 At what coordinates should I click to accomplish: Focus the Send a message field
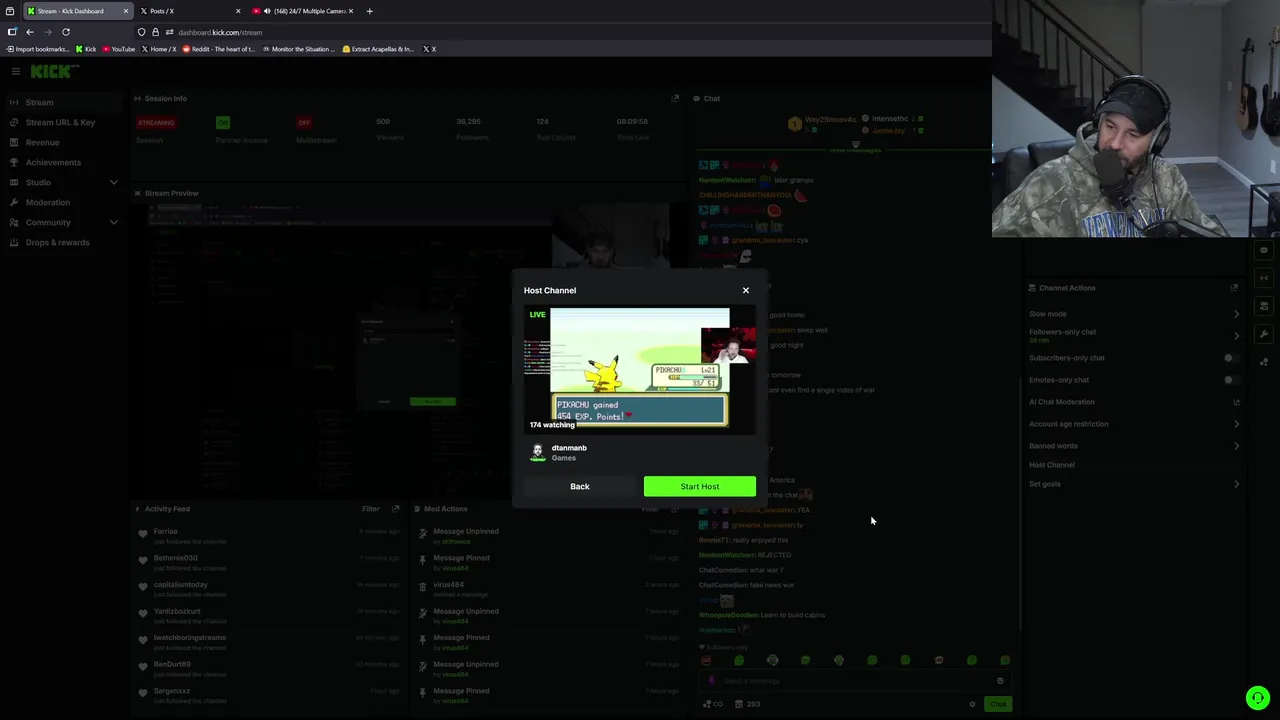coord(855,681)
